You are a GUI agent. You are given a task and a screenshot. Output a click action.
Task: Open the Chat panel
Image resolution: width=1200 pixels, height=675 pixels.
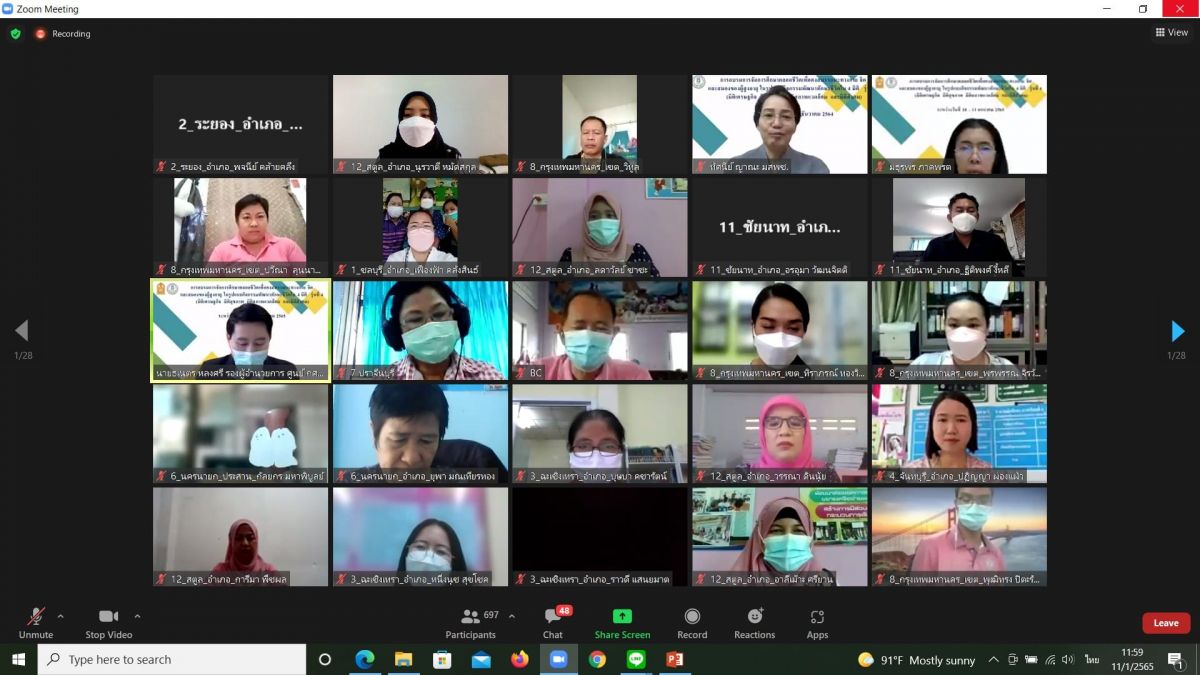pyautogui.click(x=553, y=622)
